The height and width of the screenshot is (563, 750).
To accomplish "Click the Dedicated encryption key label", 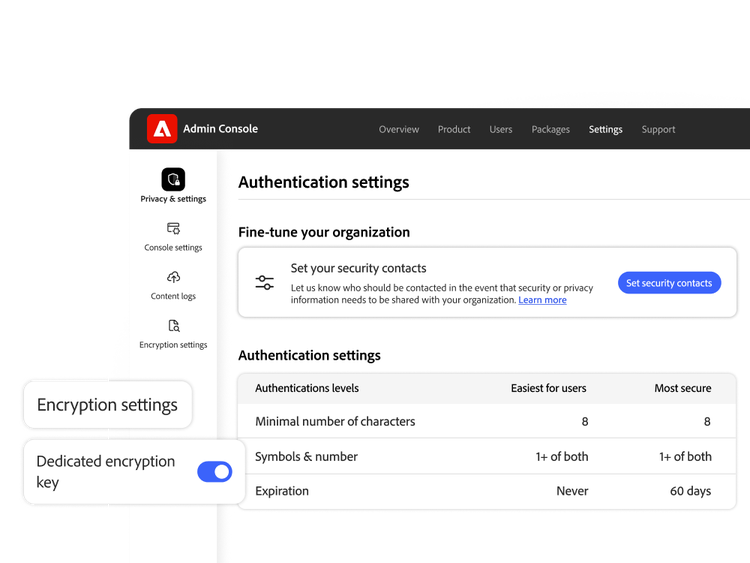I will [x=106, y=472].
